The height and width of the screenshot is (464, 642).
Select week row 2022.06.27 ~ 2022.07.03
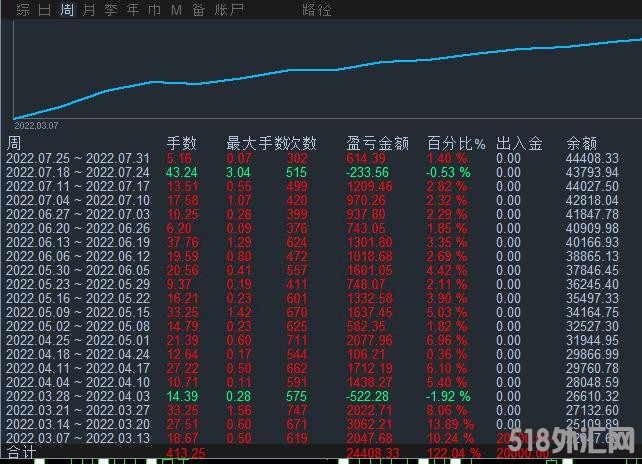coord(312,214)
